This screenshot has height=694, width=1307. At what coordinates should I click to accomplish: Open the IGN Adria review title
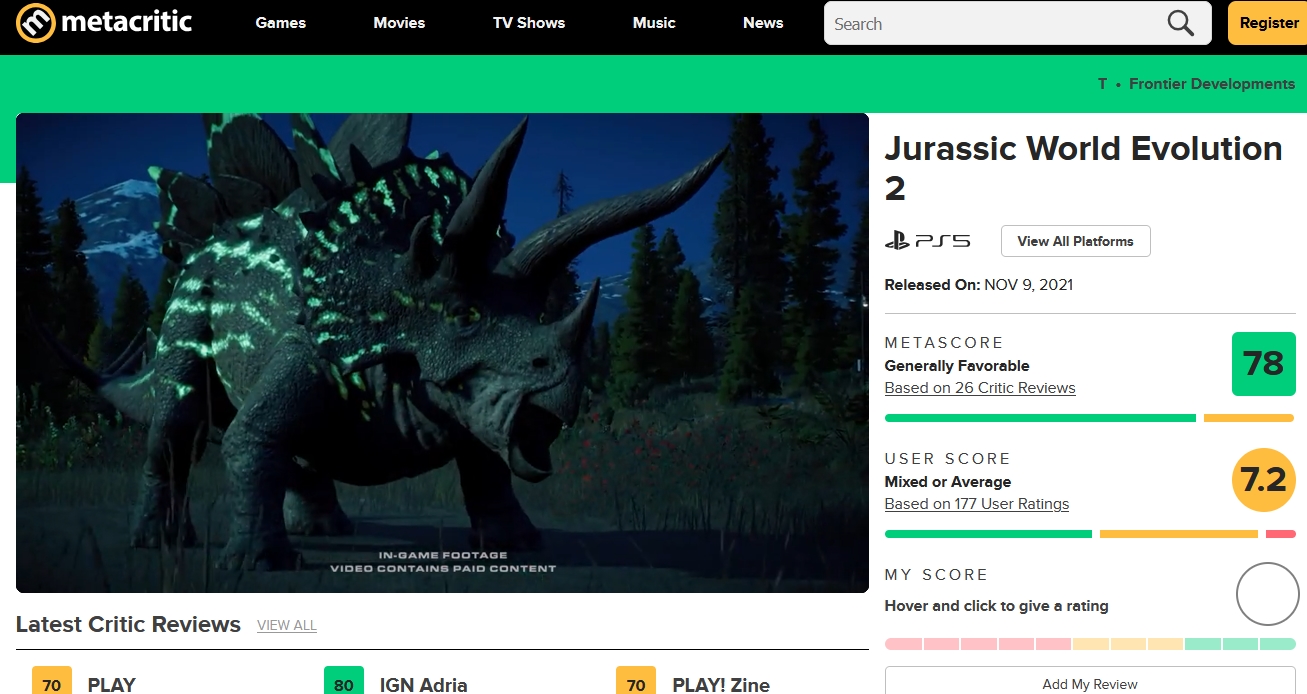pos(424,685)
